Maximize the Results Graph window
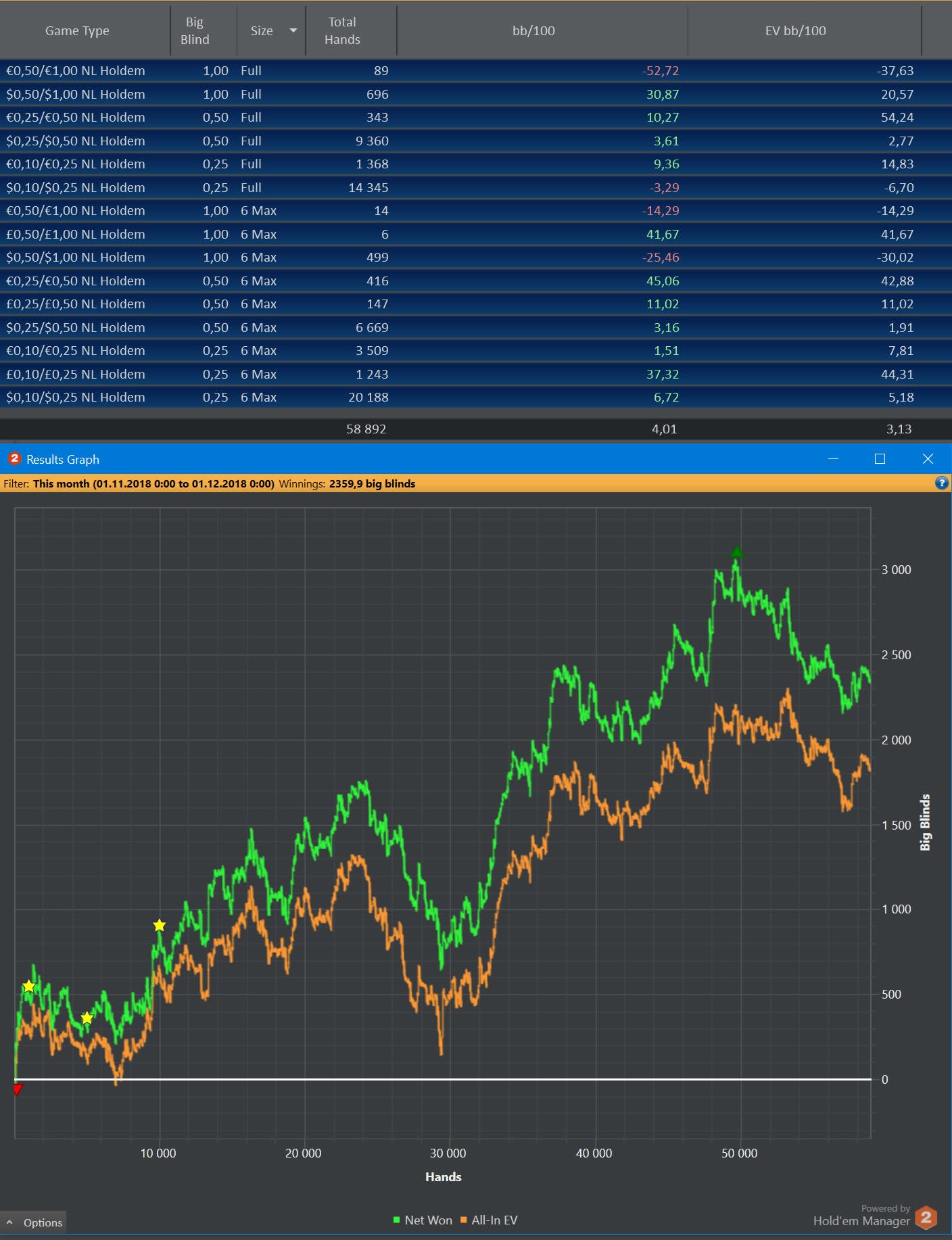Viewport: 952px width, 1240px height. click(x=880, y=459)
